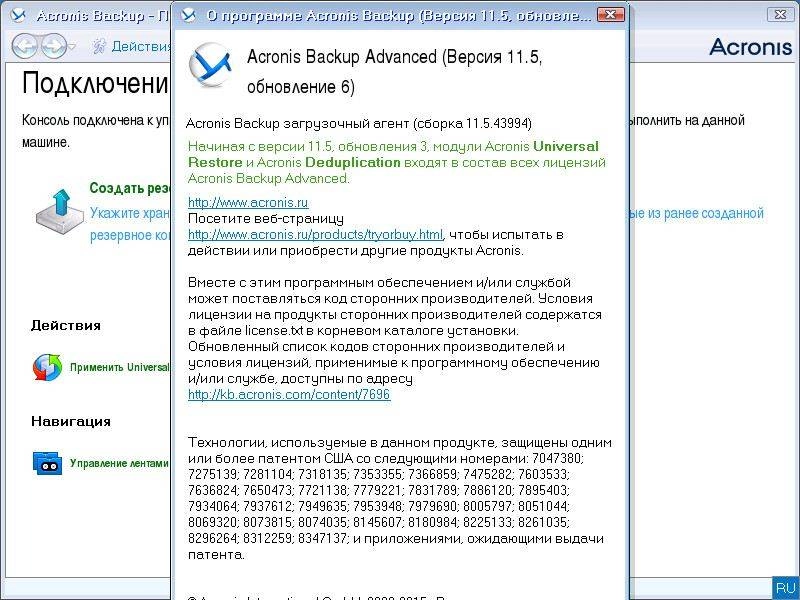Open the tryorbuy.html products link
The image size is (800, 600).
pyautogui.click(x=315, y=235)
